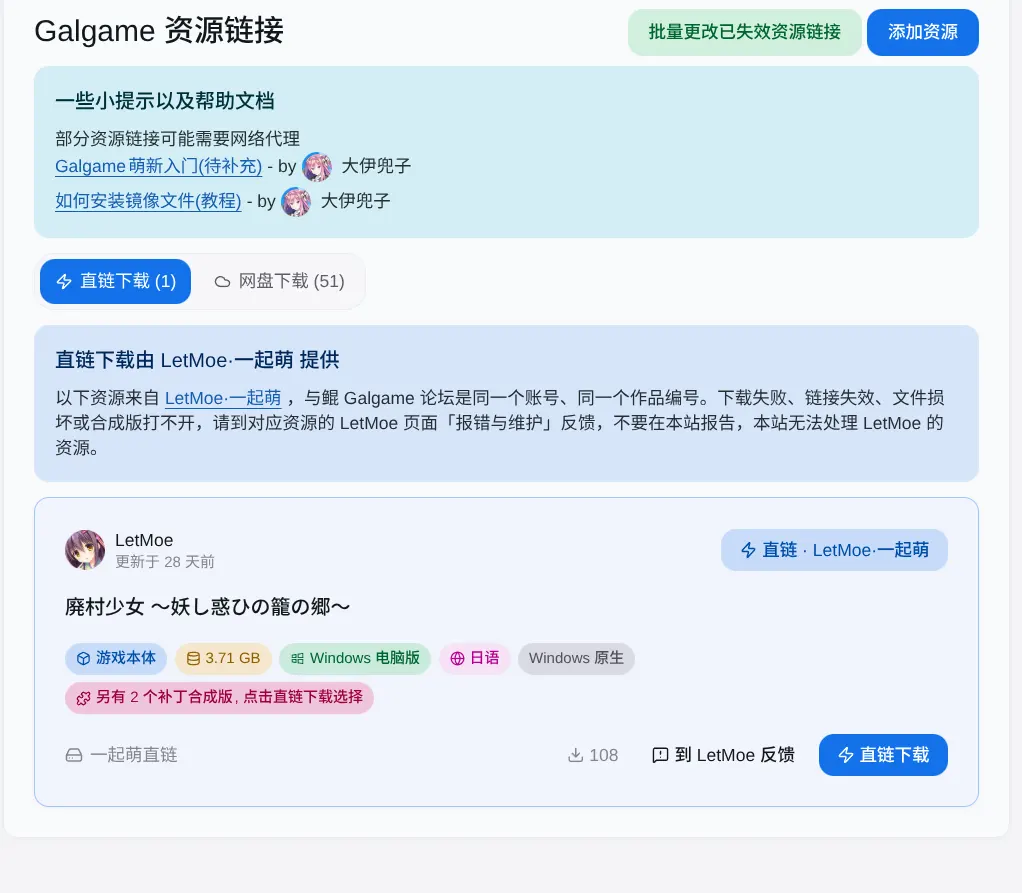Click the 直链 · LetMoe·一起萌 badge

[834, 550]
